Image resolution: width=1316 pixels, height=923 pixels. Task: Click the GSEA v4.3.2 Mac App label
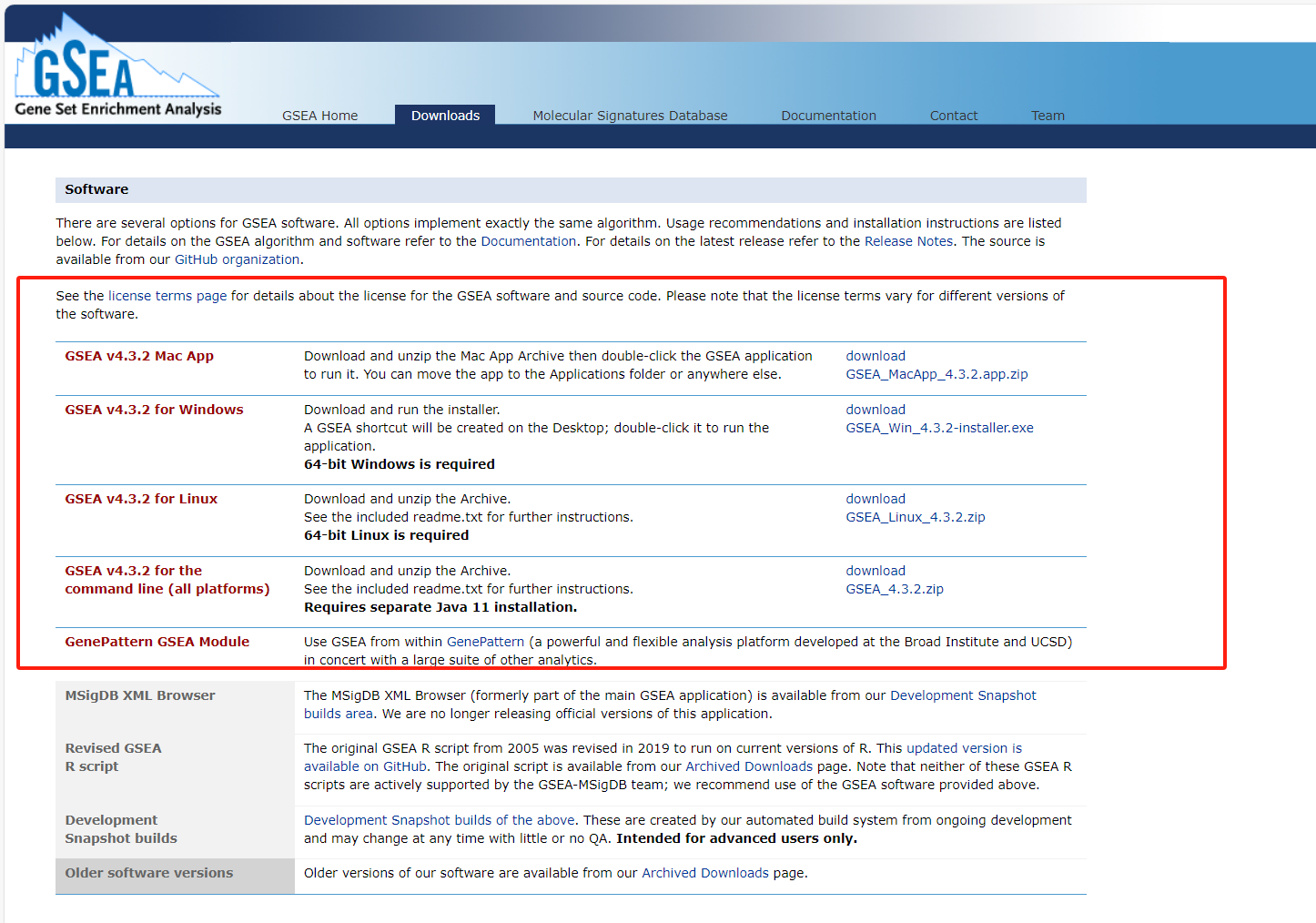click(139, 356)
